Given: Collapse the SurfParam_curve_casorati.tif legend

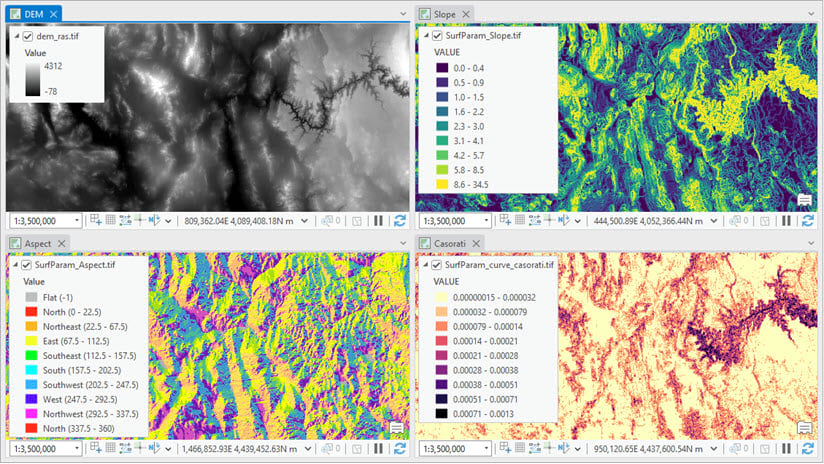Looking at the screenshot, I should (425, 265).
